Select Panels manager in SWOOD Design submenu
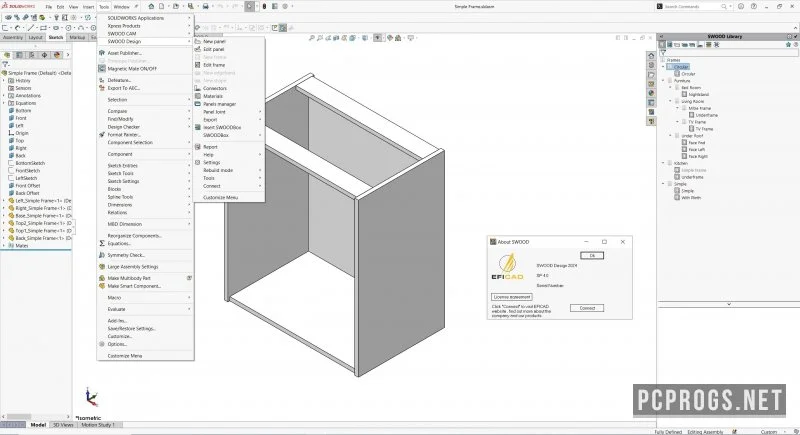 click(219, 104)
